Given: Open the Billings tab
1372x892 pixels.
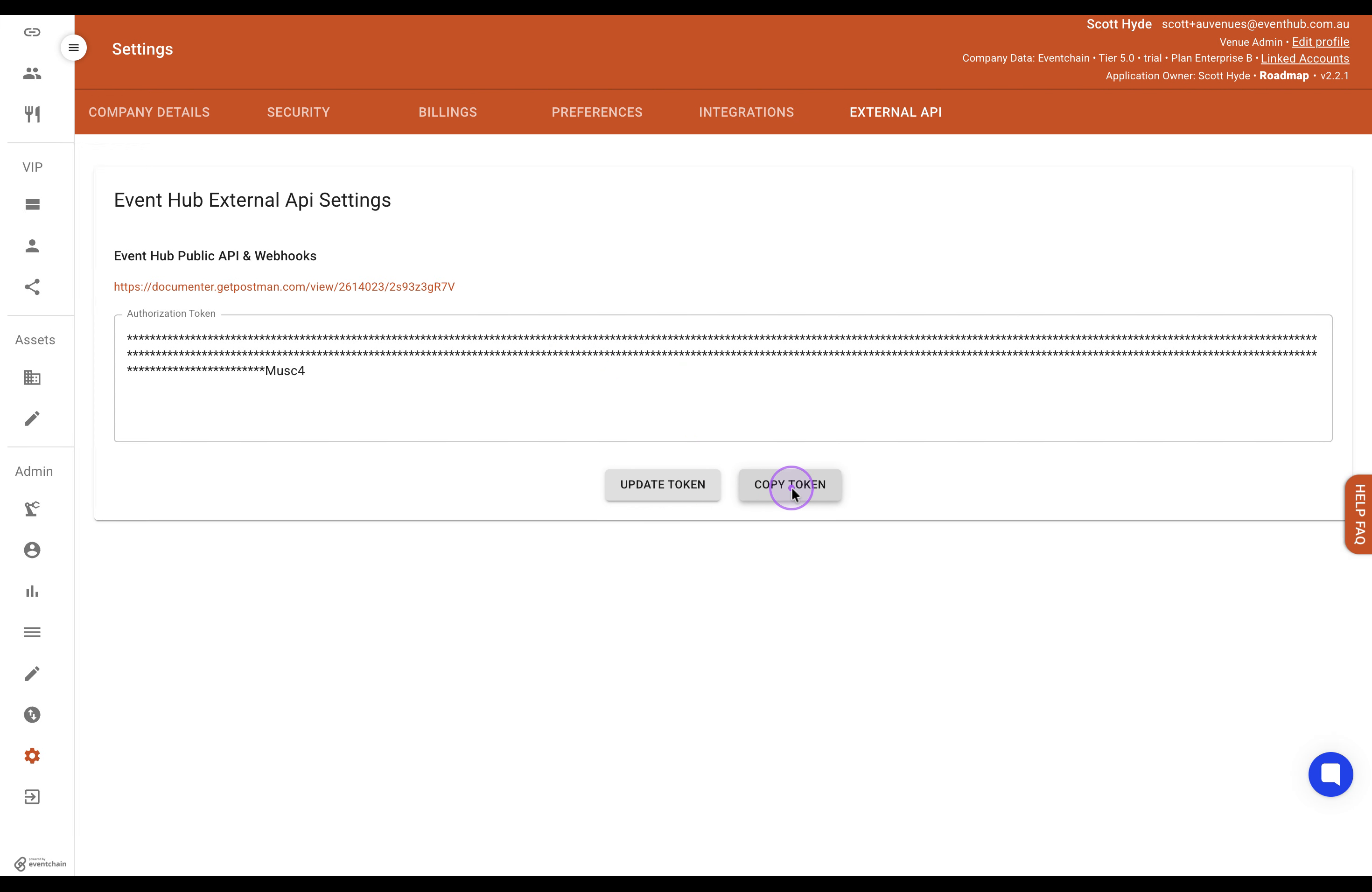Looking at the screenshot, I should click(x=448, y=112).
